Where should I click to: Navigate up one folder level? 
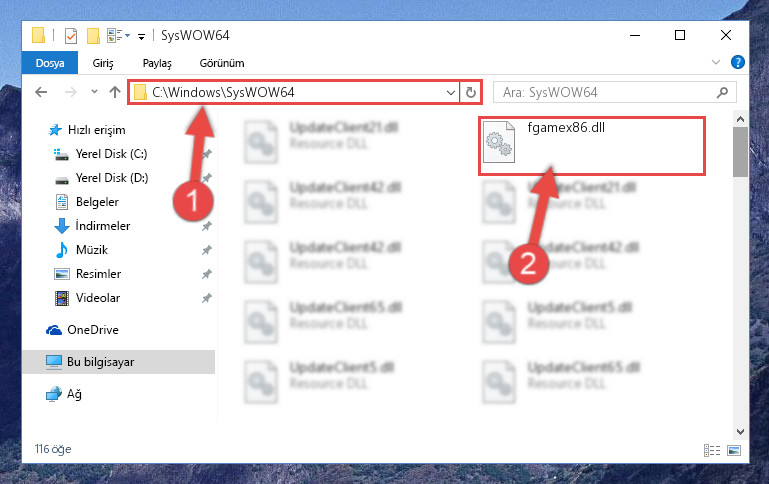click(115, 92)
